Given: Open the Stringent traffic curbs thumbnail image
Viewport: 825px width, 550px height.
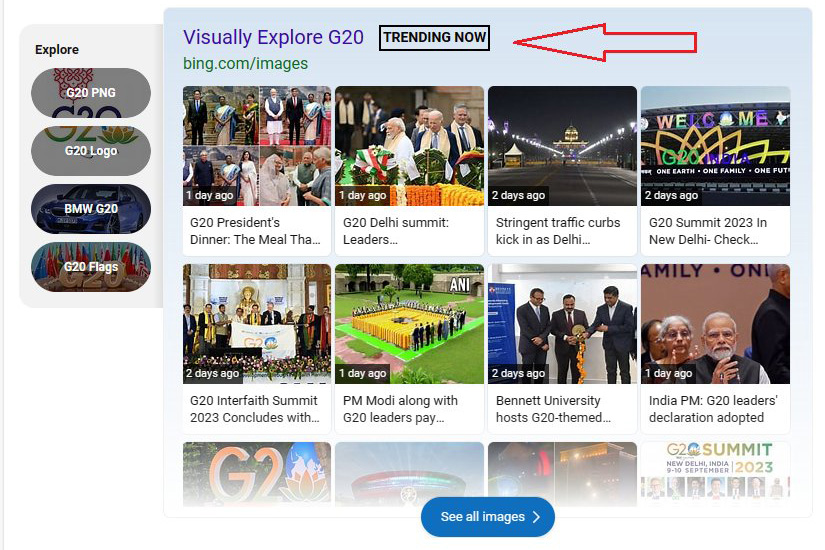Looking at the screenshot, I should [562, 146].
